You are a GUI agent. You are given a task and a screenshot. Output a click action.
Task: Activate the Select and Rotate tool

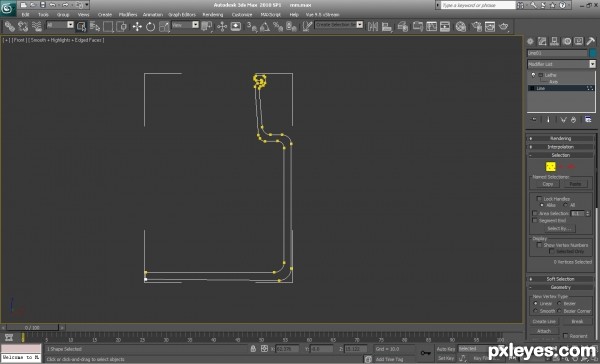150,26
